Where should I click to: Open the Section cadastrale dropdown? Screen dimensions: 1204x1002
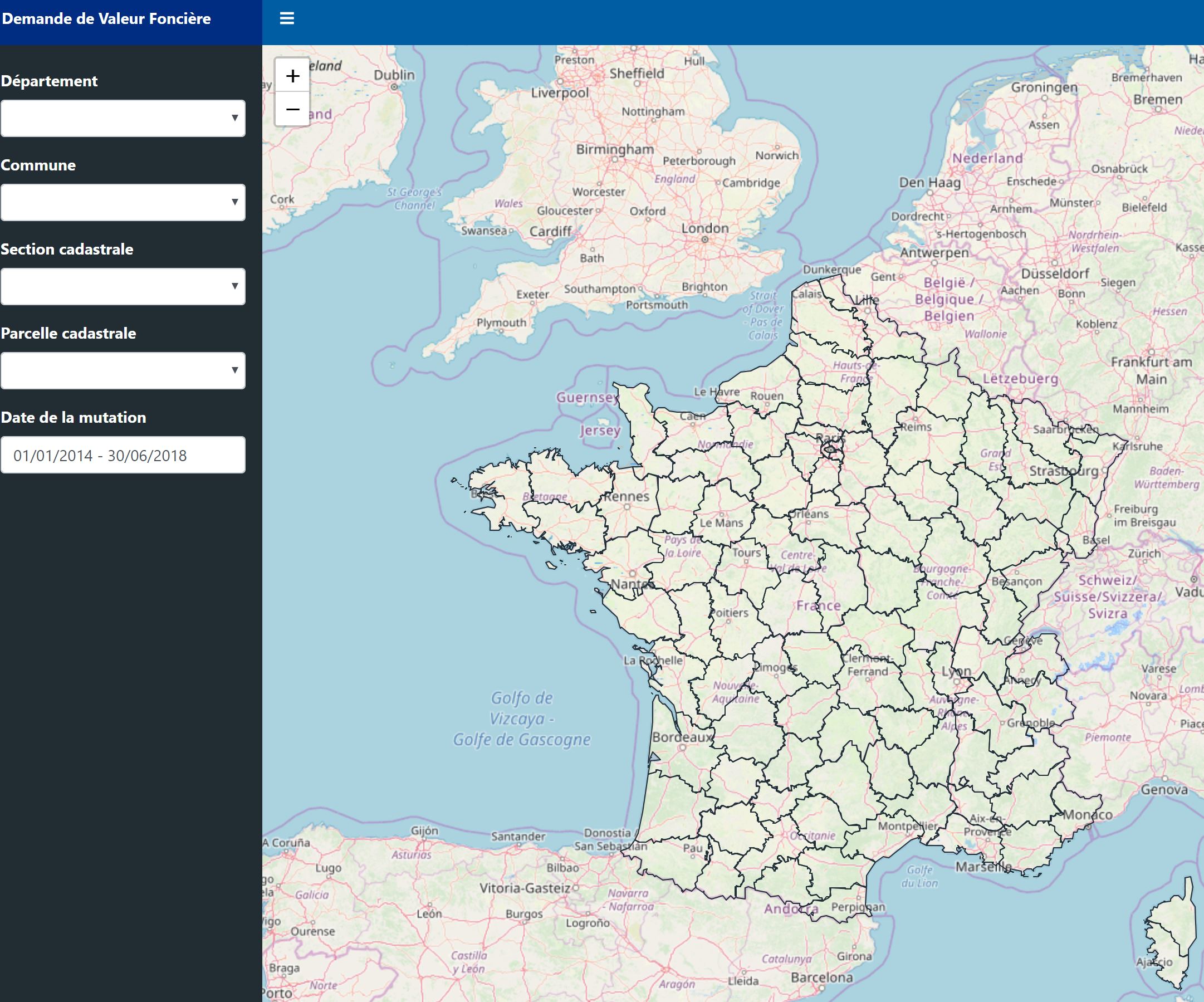point(123,286)
